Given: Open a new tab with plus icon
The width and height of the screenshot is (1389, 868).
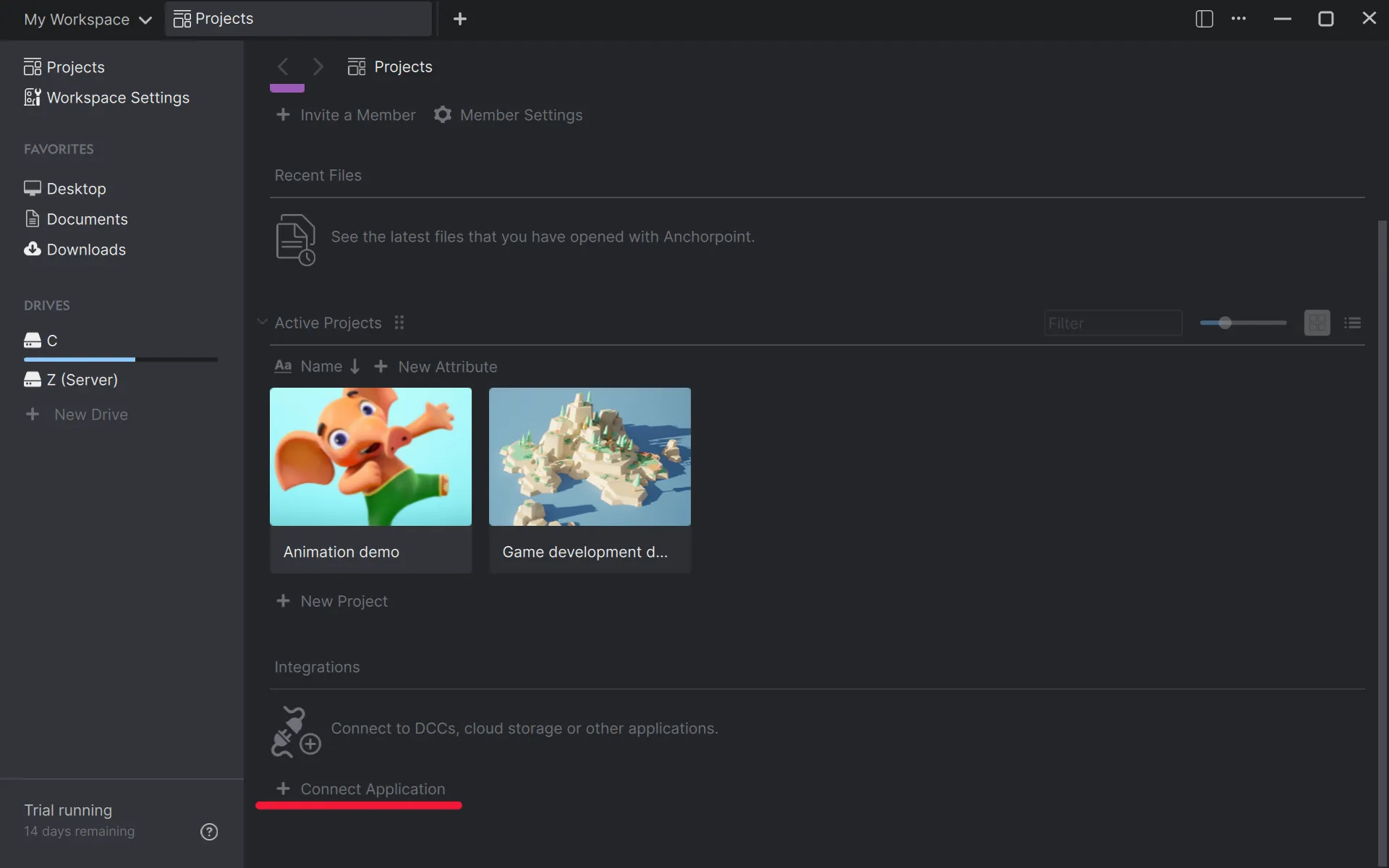Looking at the screenshot, I should [460, 19].
